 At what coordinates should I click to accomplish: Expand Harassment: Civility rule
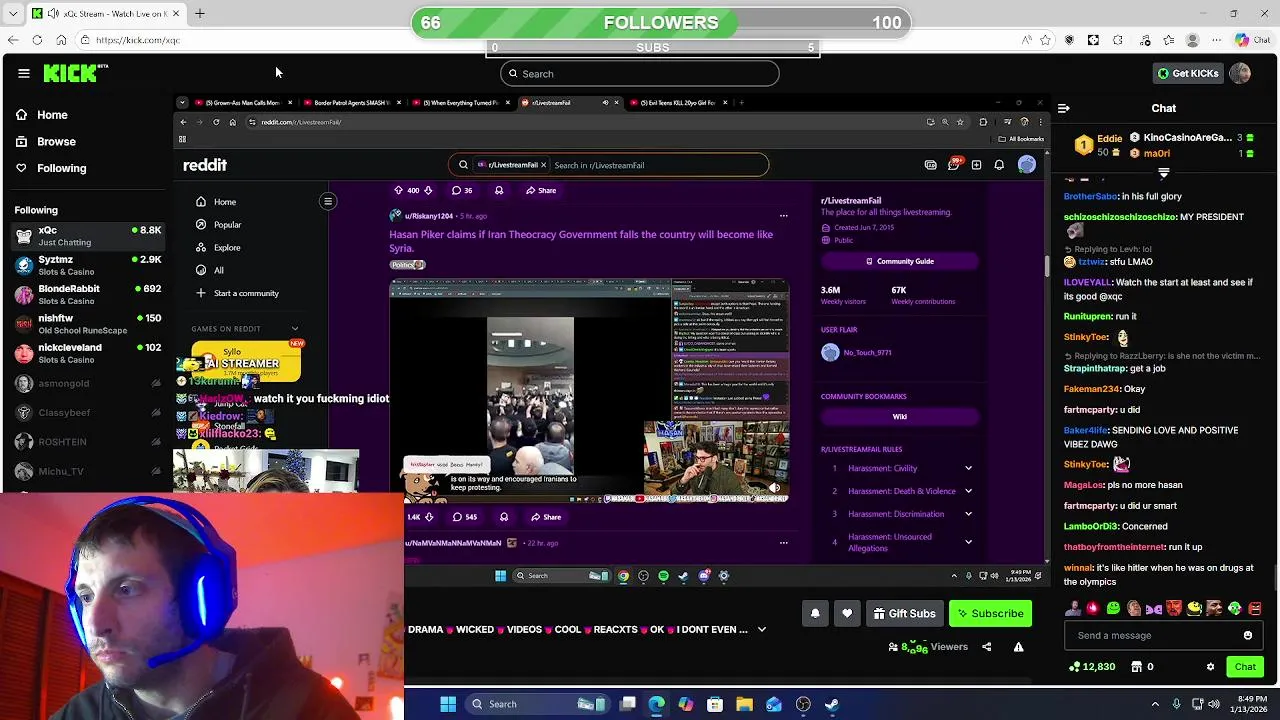click(968, 468)
